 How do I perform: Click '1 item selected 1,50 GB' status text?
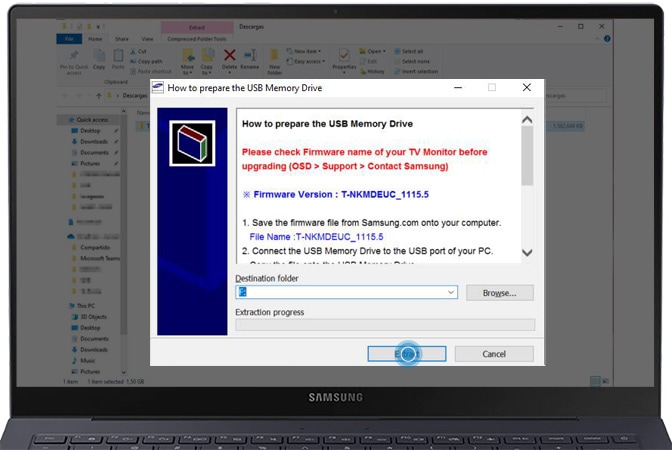click(116, 381)
